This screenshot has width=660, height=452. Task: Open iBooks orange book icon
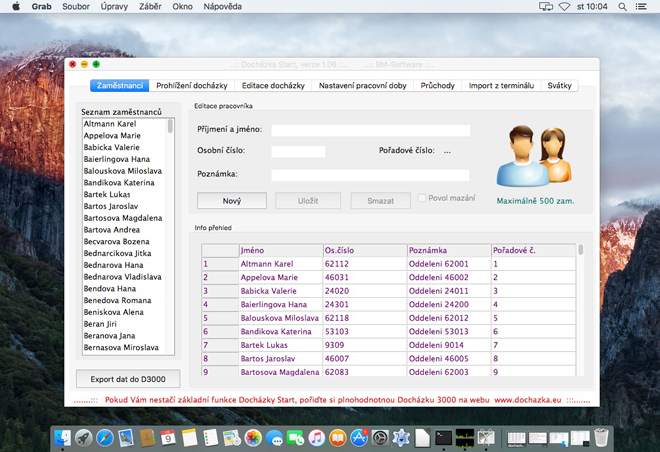pos(338,438)
